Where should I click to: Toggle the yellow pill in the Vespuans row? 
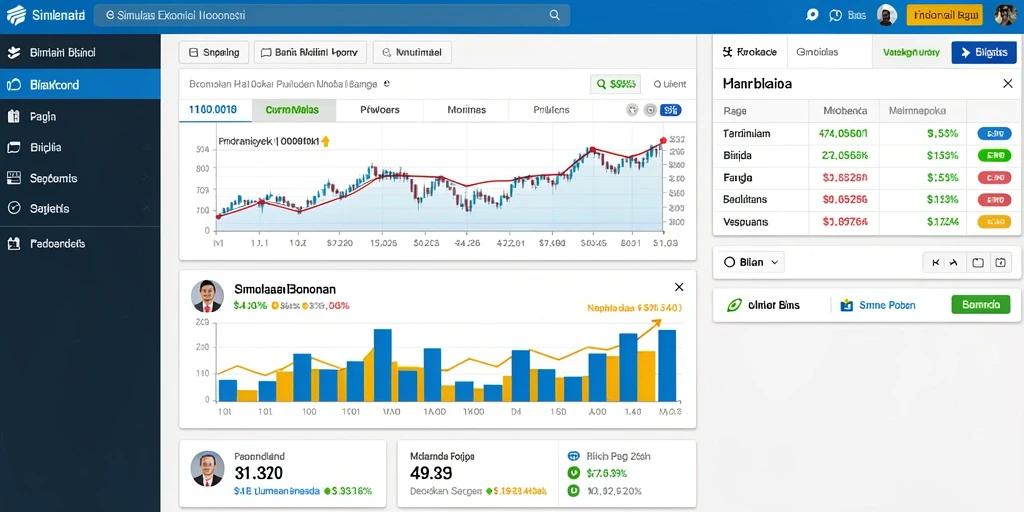coord(989,222)
